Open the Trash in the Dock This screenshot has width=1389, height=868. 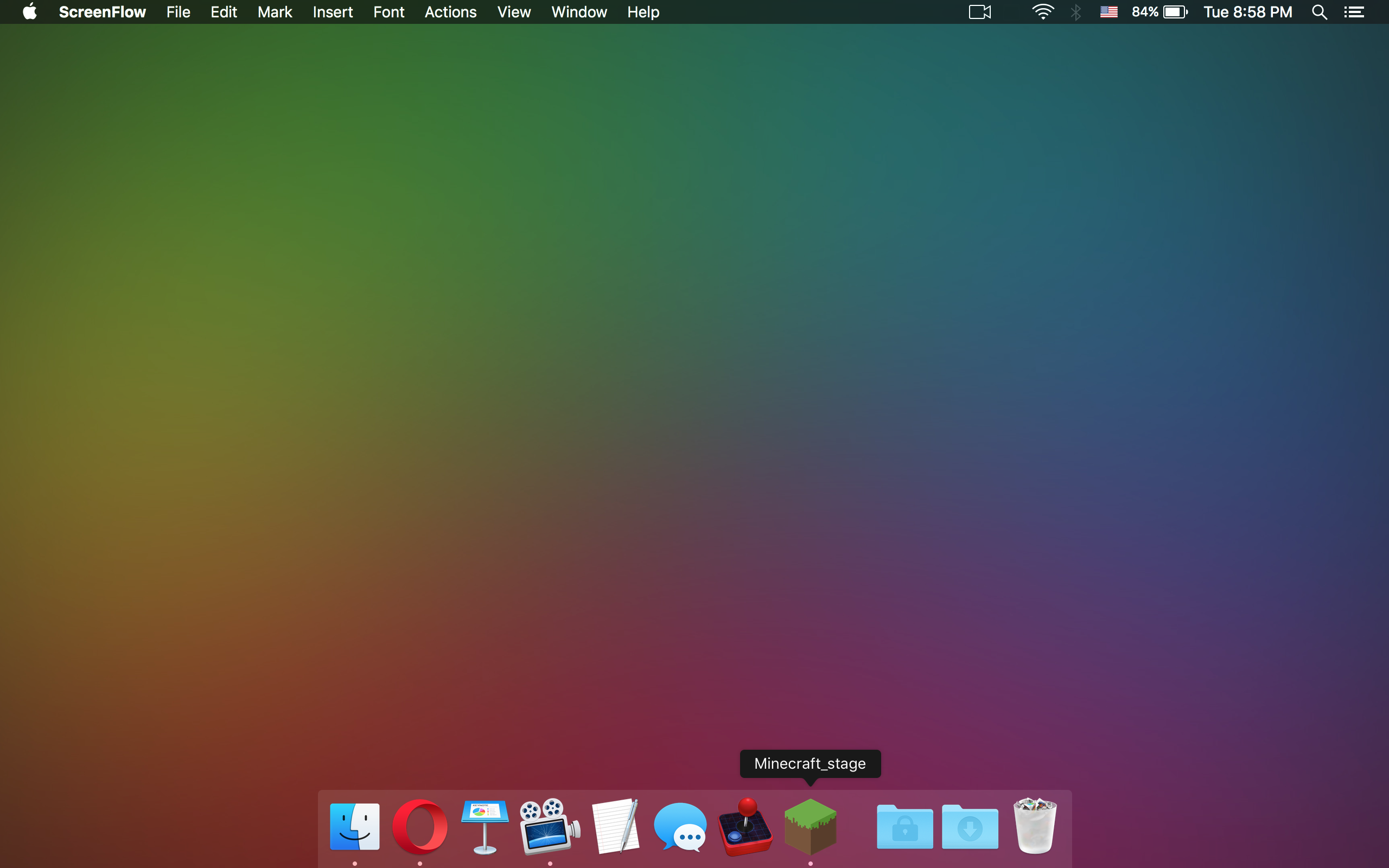(1035, 827)
